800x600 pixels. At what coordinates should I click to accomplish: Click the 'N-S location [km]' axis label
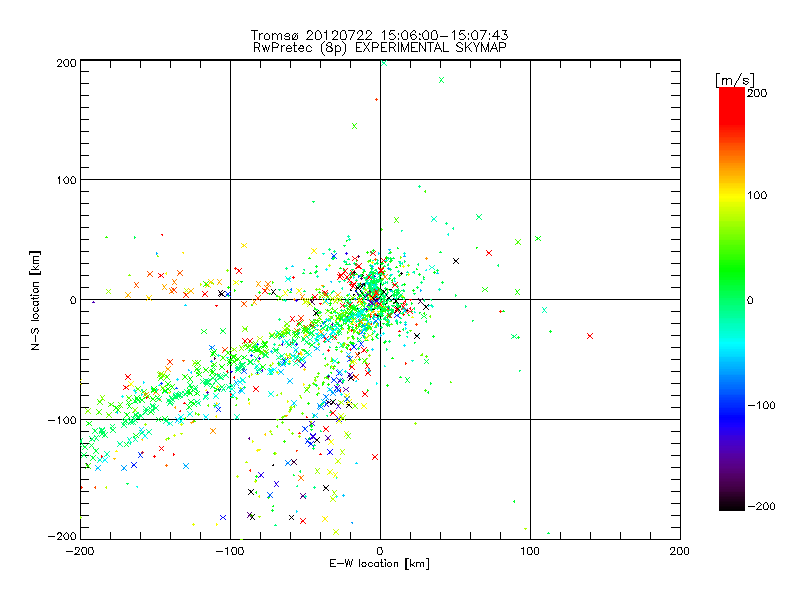click(x=35, y=300)
